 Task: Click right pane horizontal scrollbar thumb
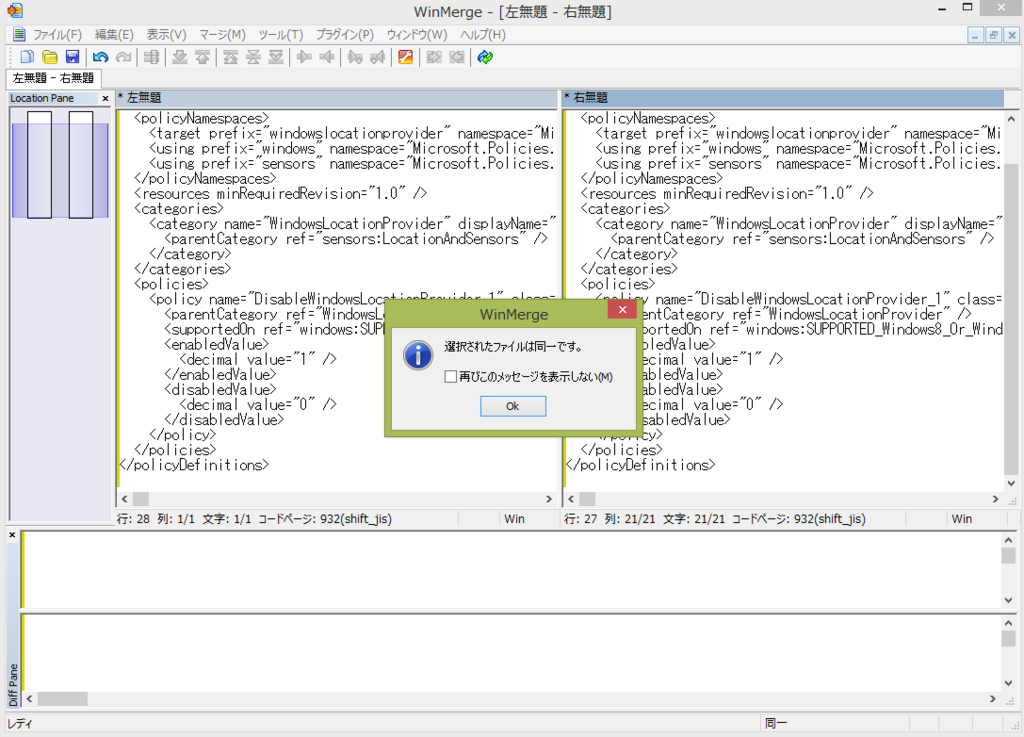pyautogui.click(x=588, y=499)
